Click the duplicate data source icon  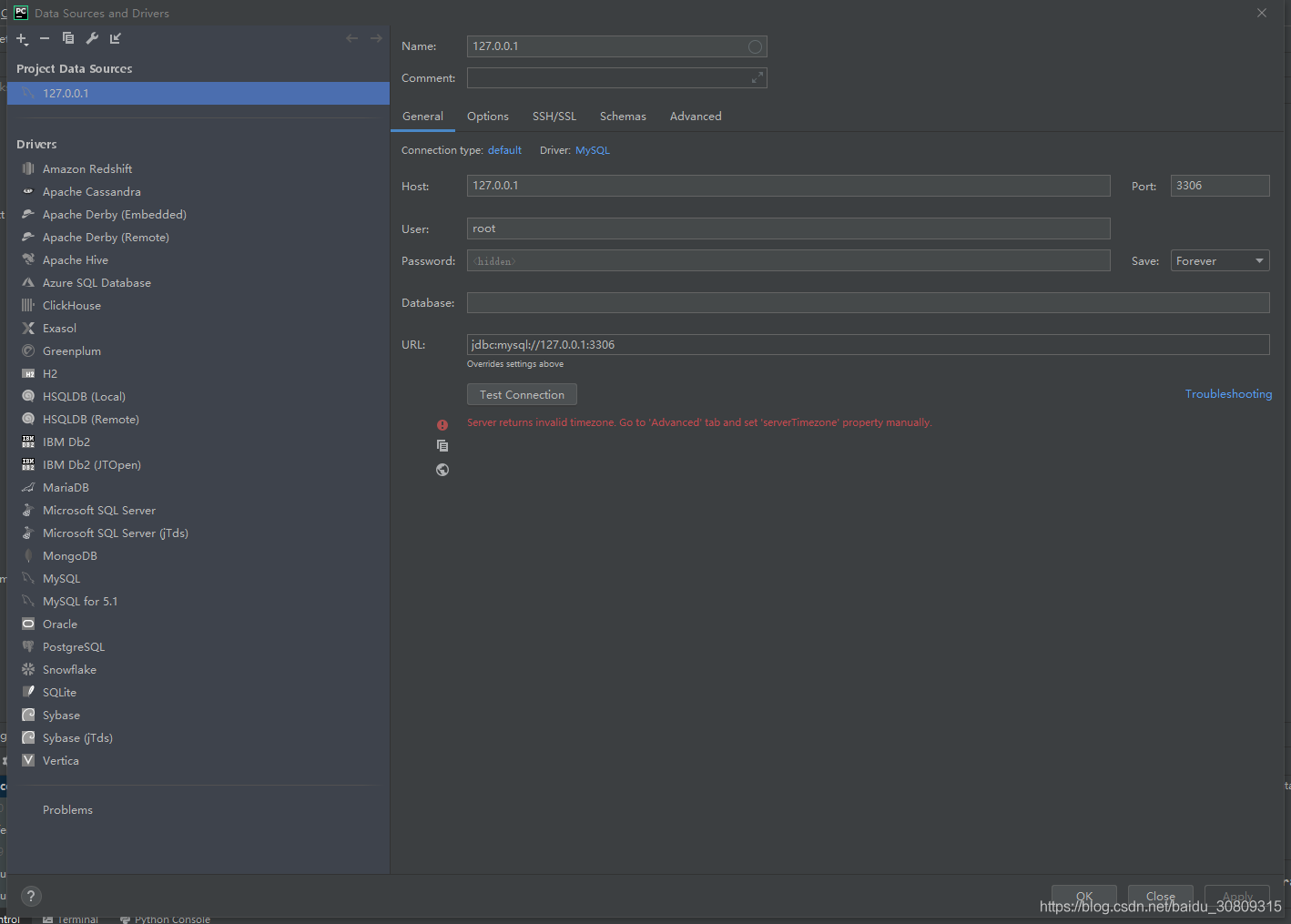click(x=68, y=38)
